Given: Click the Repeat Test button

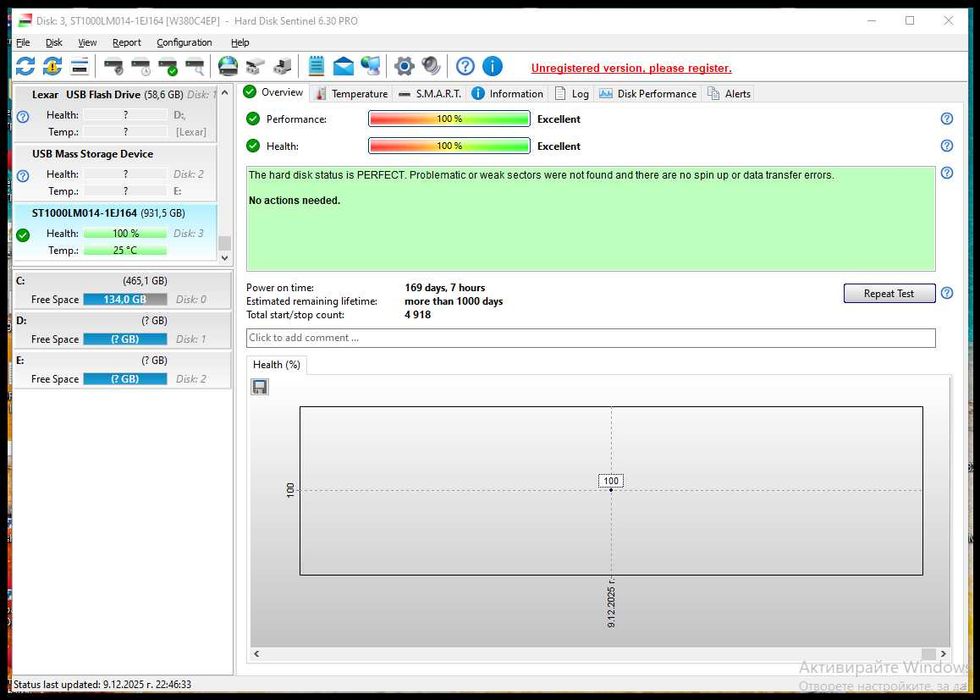Looking at the screenshot, I should [x=889, y=293].
